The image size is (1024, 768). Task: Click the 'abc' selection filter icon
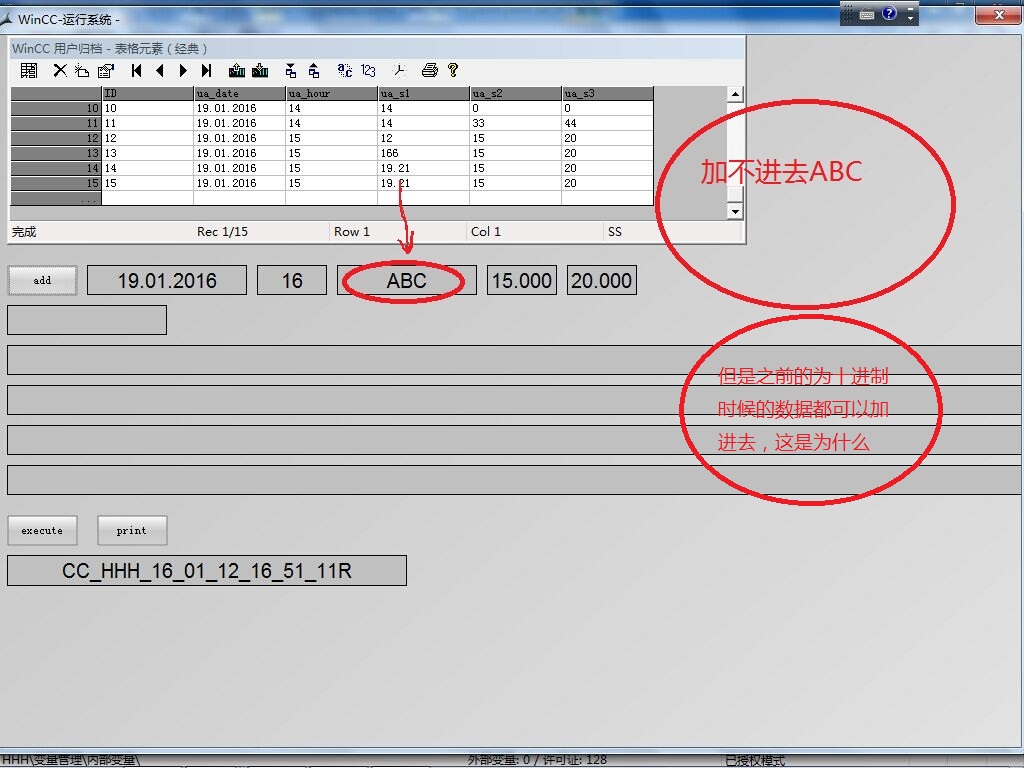coord(345,71)
